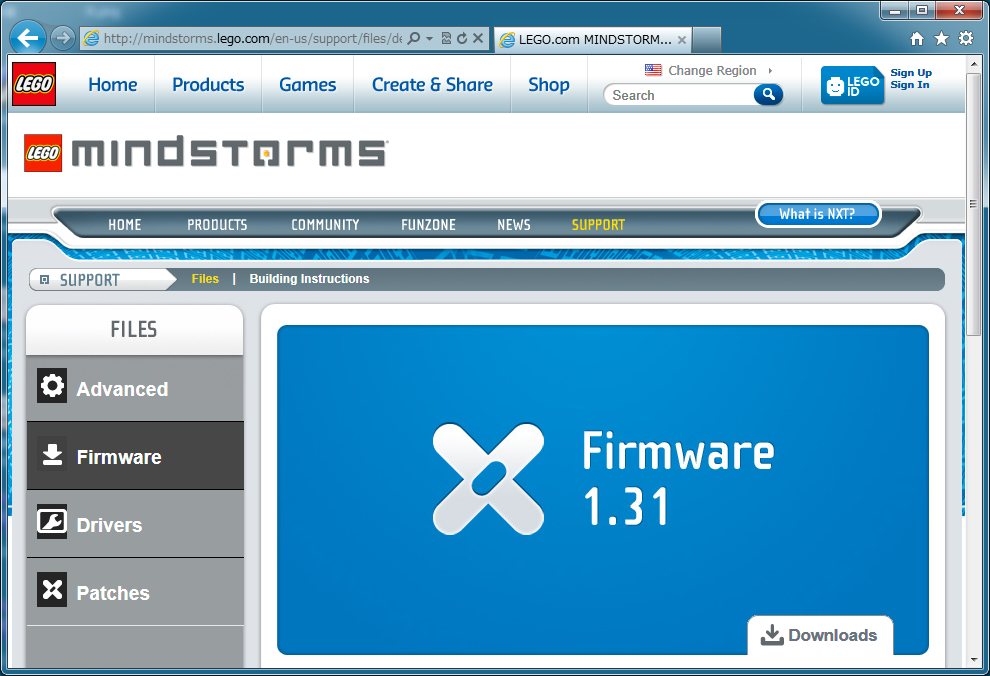The width and height of the screenshot is (990, 676).
Task: Go back using the browser back arrow
Action: click(x=27, y=37)
